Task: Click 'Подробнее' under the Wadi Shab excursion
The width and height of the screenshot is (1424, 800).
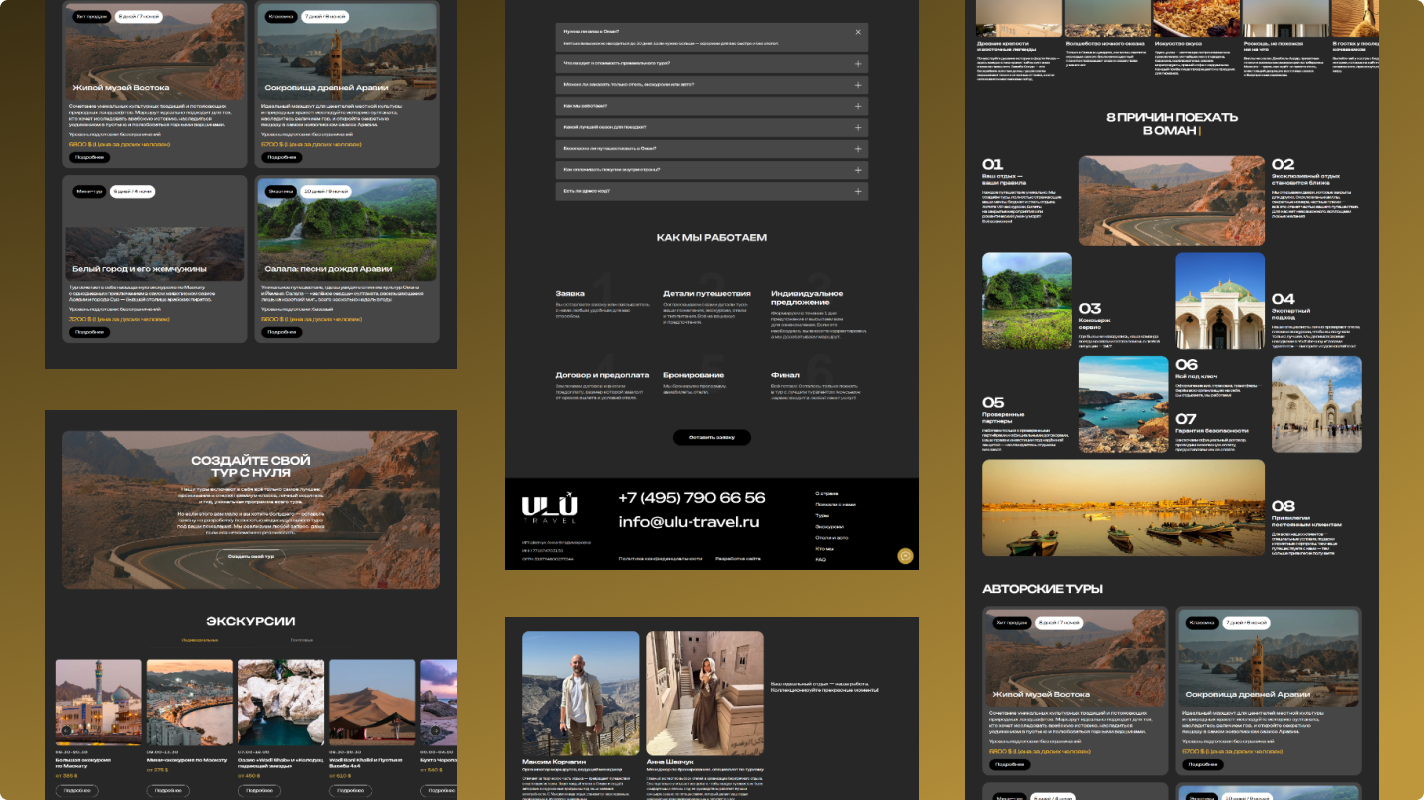Action: pyautogui.click(x=259, y=790)
